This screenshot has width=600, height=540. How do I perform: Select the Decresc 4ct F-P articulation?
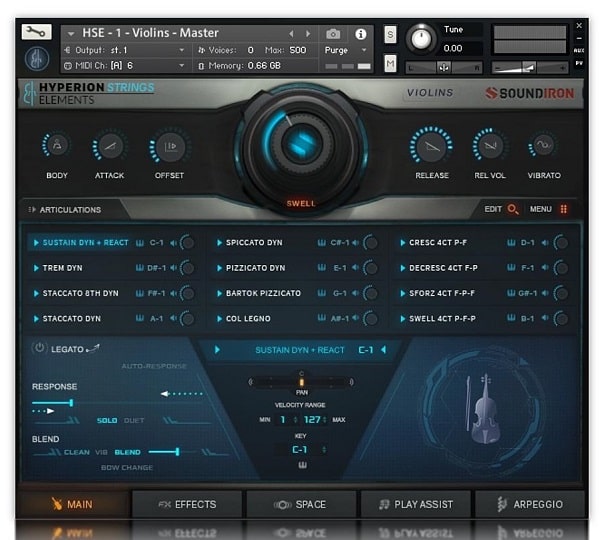[443, 268]
